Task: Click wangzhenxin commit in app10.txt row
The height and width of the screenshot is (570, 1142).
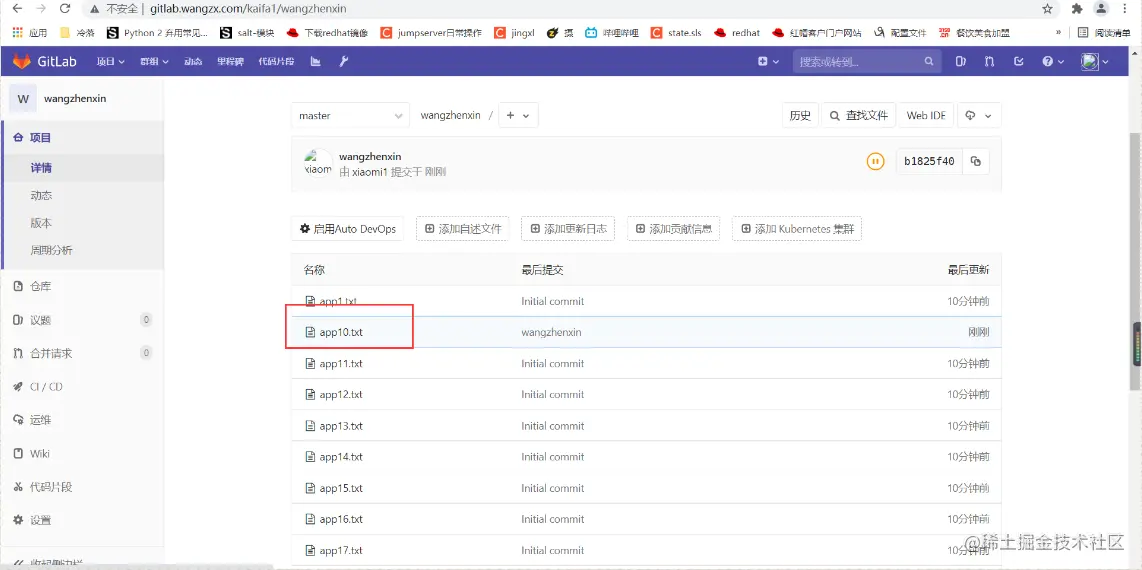Action: point(551,333)
